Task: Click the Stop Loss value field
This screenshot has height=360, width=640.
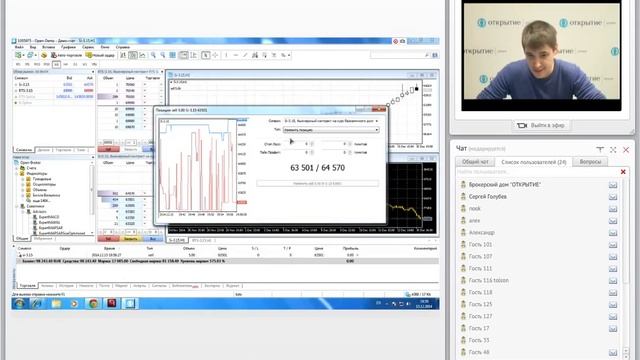Action: (x=297, y=144)
